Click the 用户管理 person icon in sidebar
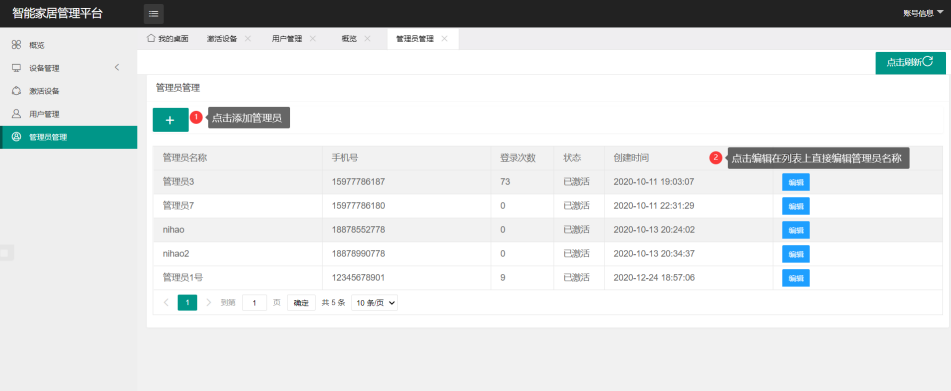 [16, 114]
